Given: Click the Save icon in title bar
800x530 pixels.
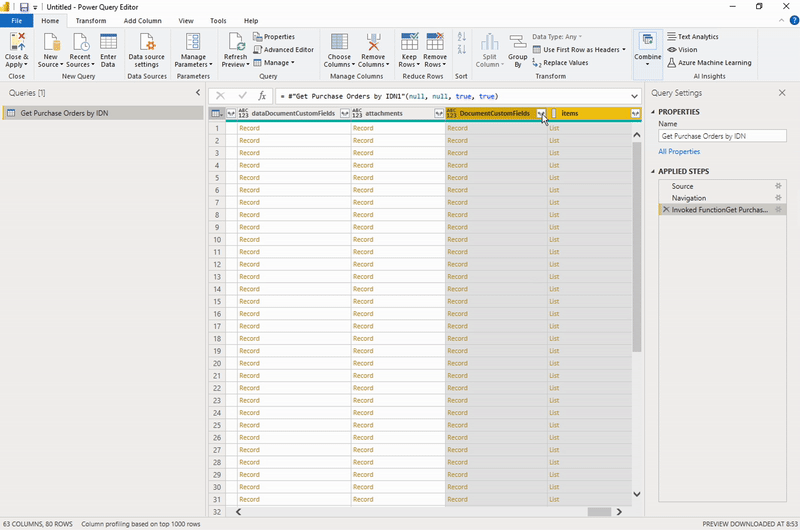Looking at the screenshot, I should click(x=23, y=7).
